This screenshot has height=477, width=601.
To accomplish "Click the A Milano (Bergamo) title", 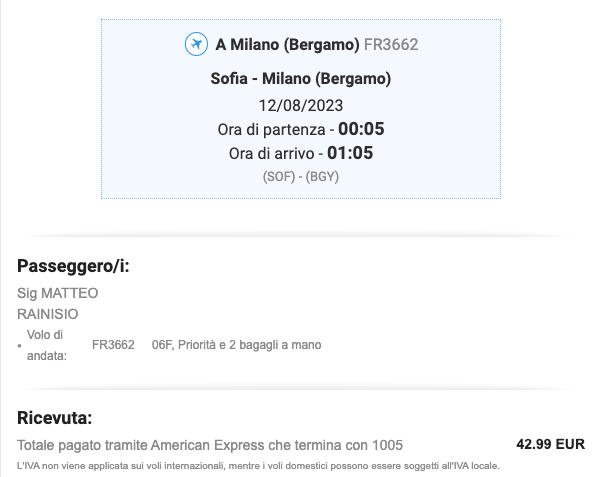I will pyautogui.click(x=287, y=45).
